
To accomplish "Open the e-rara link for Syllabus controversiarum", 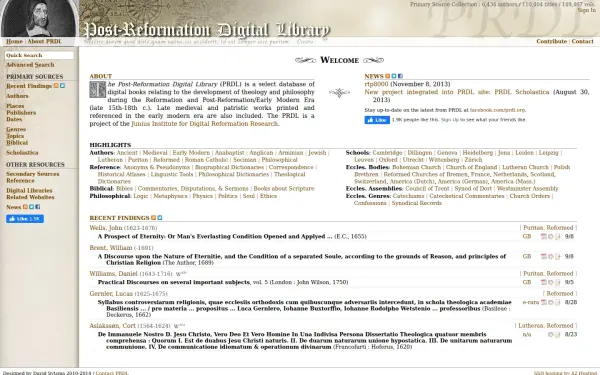I will click(x=531, y=302).
